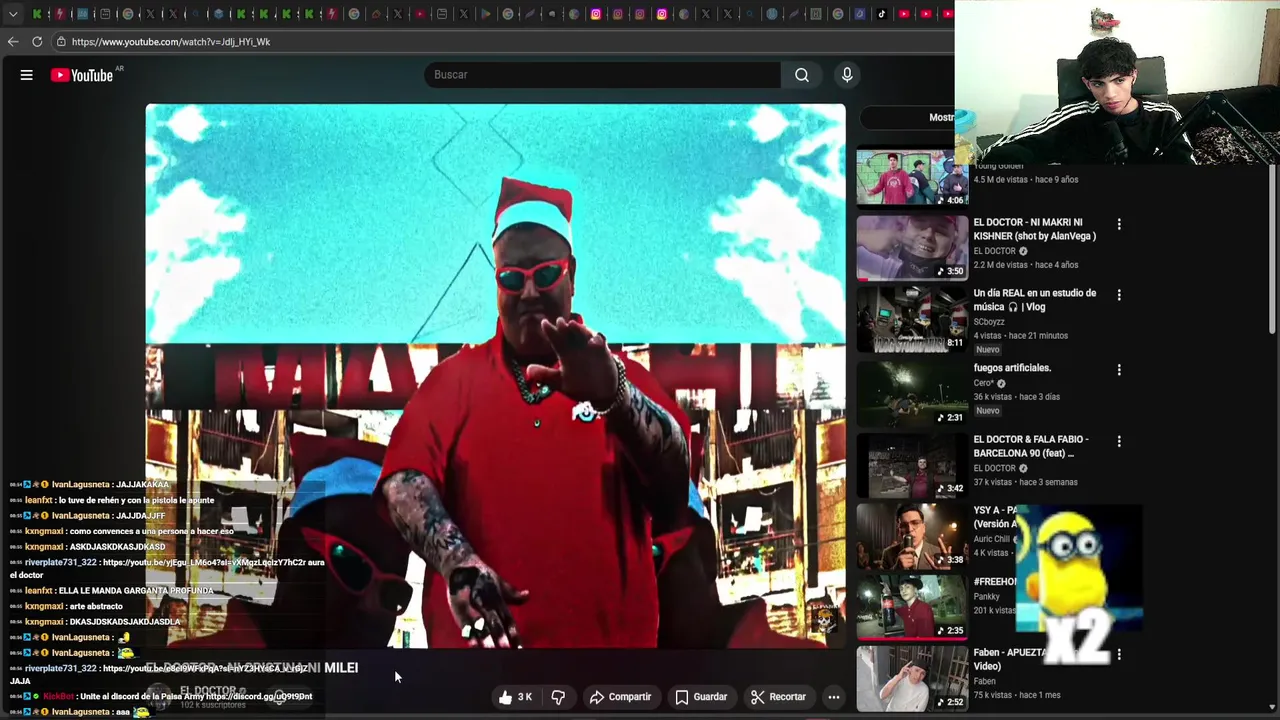Viewport: 1280px width, 720px height.
Task: Open Faben channel name under APUEZTA
Action: [985, 682]
